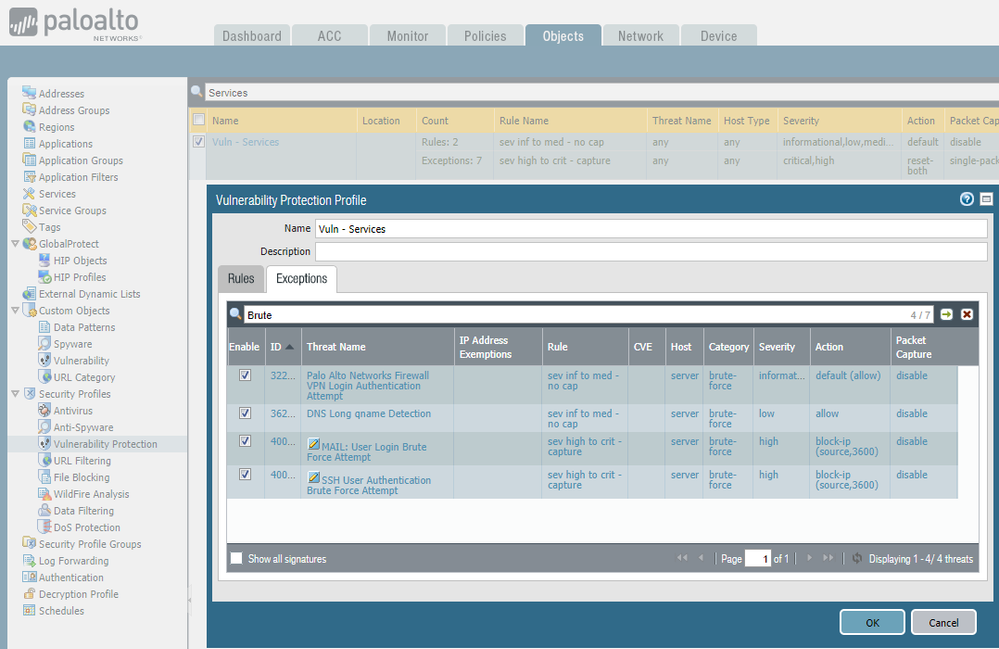Image resolution: width=999 pixels, height=649 pixels.
Task: Select Vulnerability Protection in sidebar
Action: click(105, 443)
